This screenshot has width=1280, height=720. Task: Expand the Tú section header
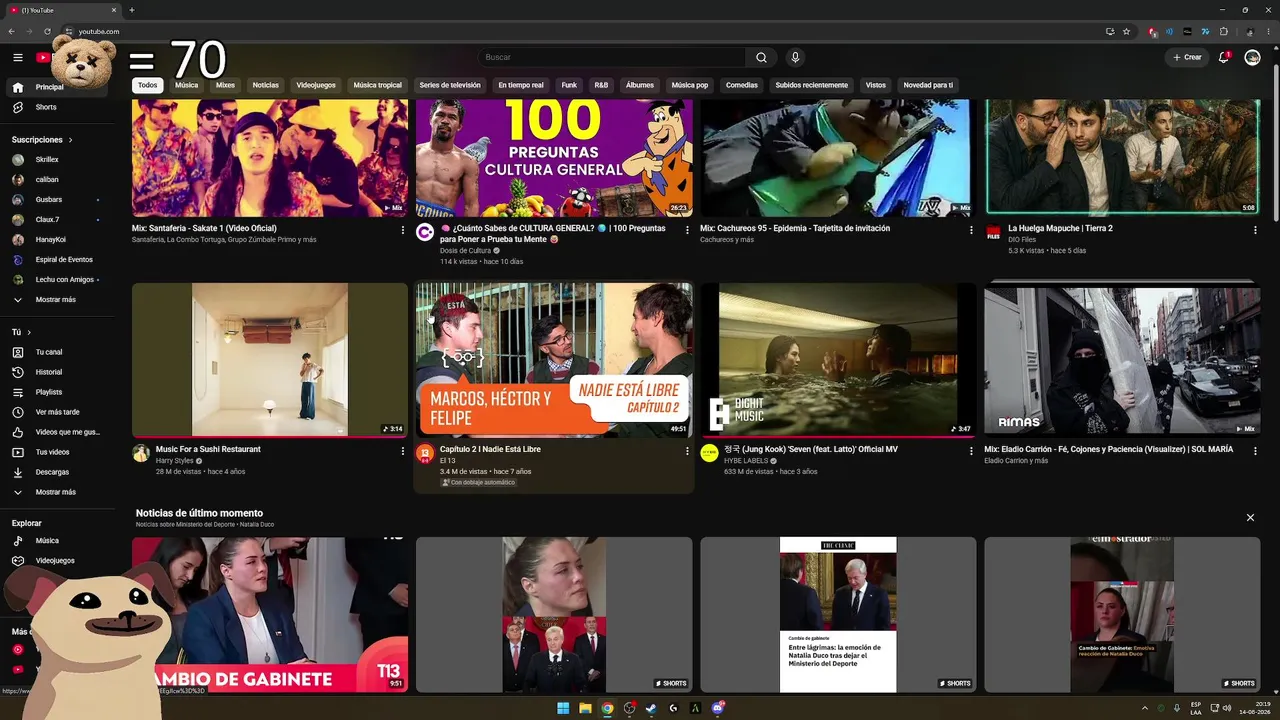click(x=21, y=332)
